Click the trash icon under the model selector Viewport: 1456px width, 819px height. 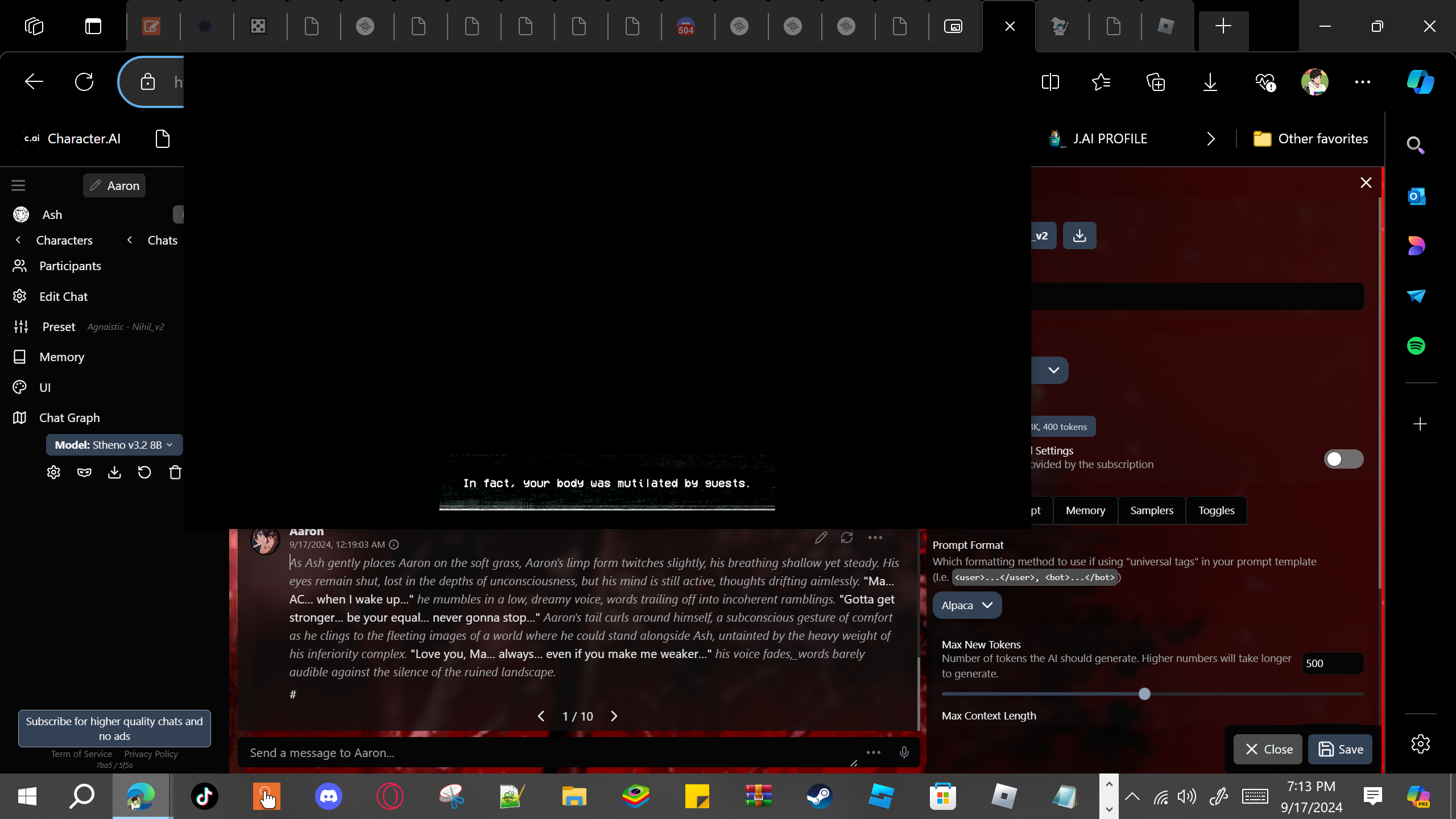coord(175,473)
